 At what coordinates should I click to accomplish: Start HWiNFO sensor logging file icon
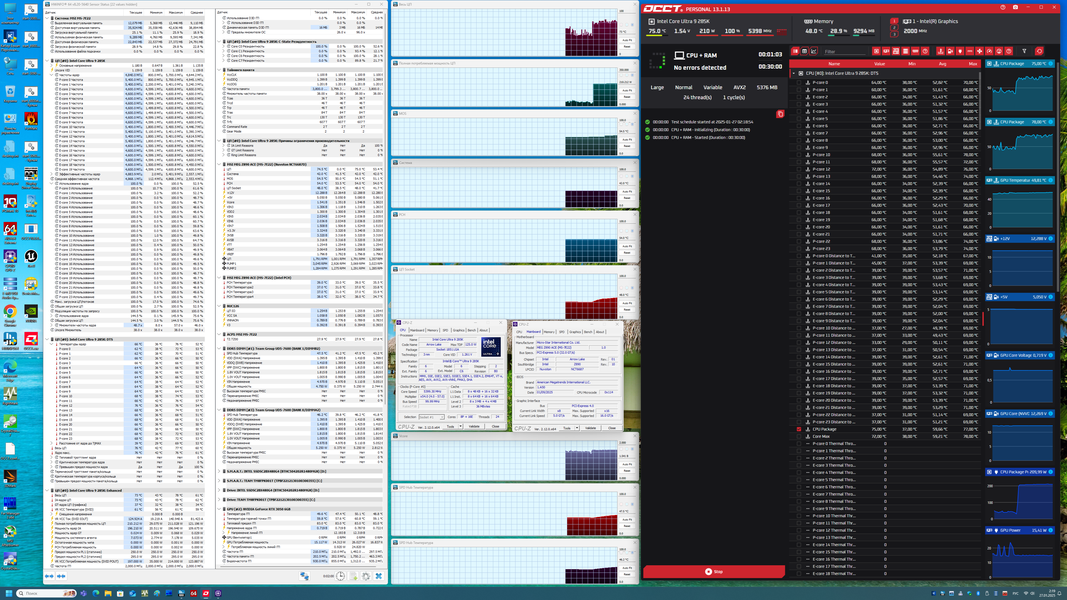[353, 576]
